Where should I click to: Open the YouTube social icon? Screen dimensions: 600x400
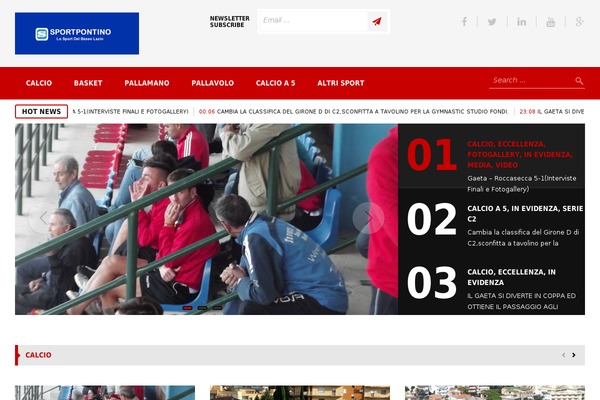pyautogui.click(x=550, y=22)
